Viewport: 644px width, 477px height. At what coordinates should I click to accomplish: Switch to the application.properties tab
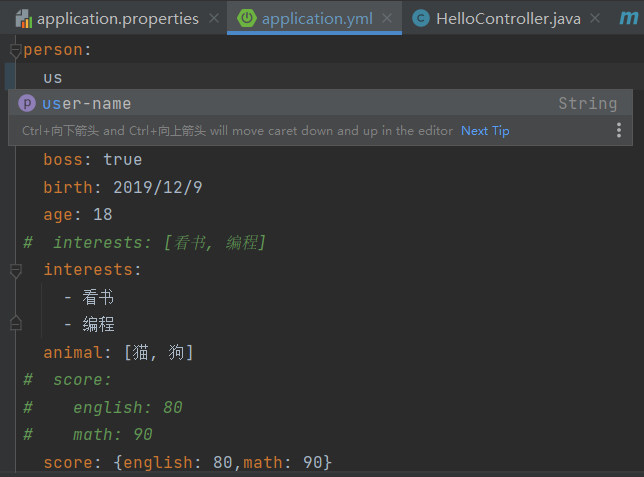point(117,18)
